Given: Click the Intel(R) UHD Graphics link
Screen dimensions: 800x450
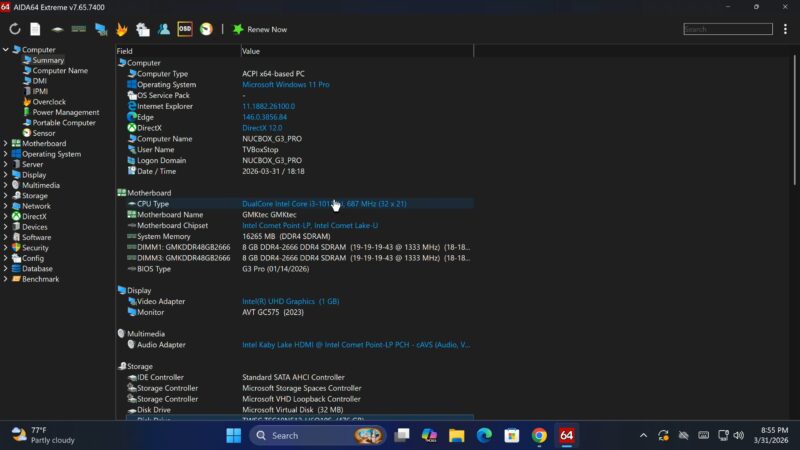Looking at the screenshot, I should click(x=290, y=301).
